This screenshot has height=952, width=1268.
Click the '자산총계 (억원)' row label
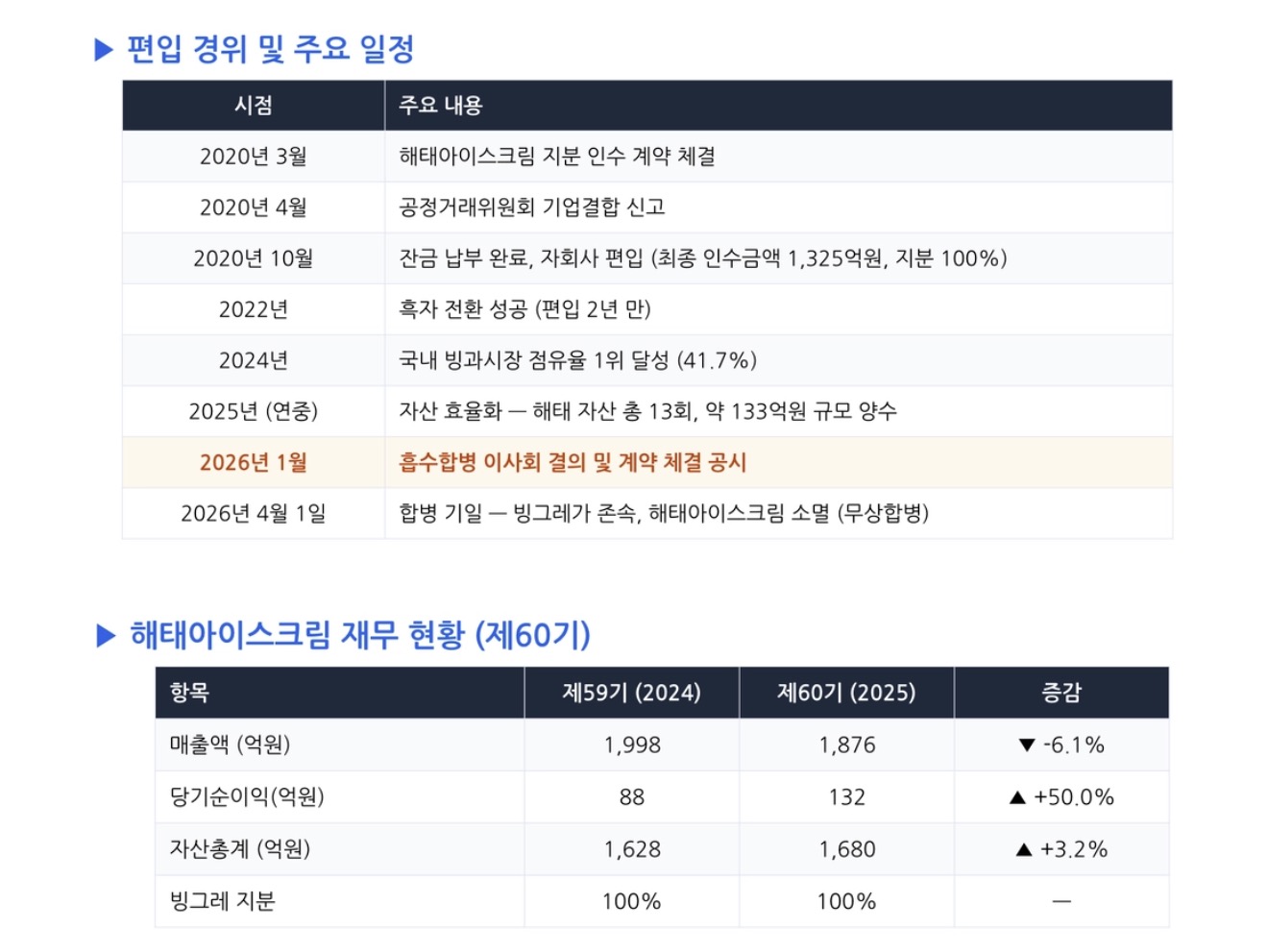point(240,848)
